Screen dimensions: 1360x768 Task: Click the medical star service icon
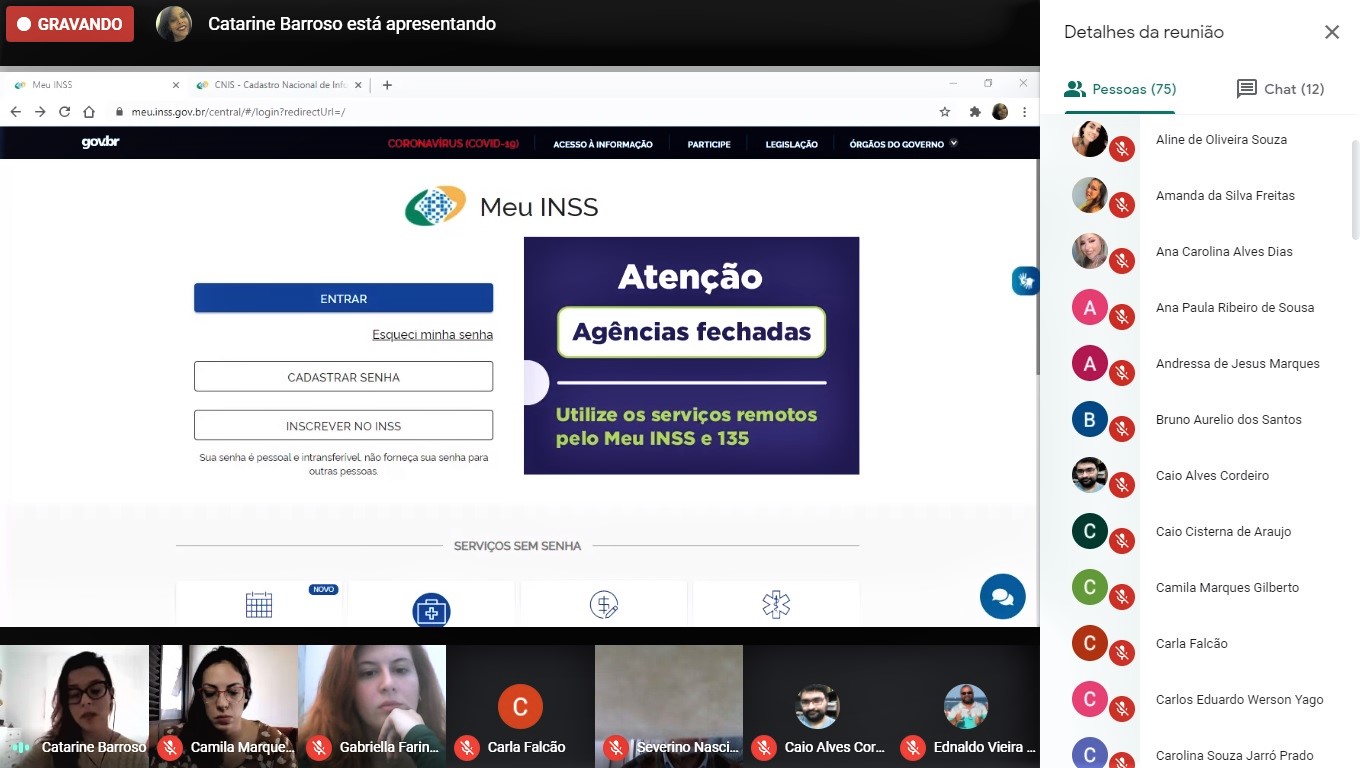pyautogui.click(x=776, y=604)
